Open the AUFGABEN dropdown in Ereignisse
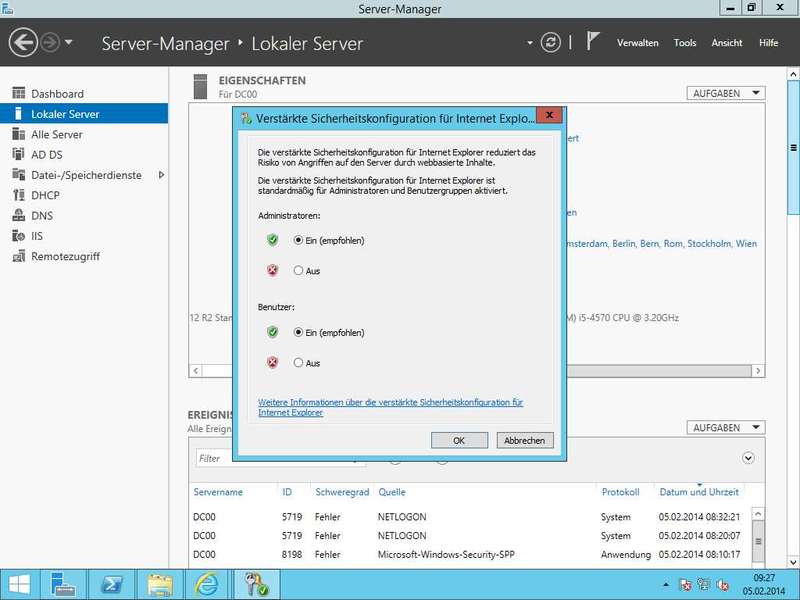Viewport: 800px width, 600px height. [x=726, y=428]
